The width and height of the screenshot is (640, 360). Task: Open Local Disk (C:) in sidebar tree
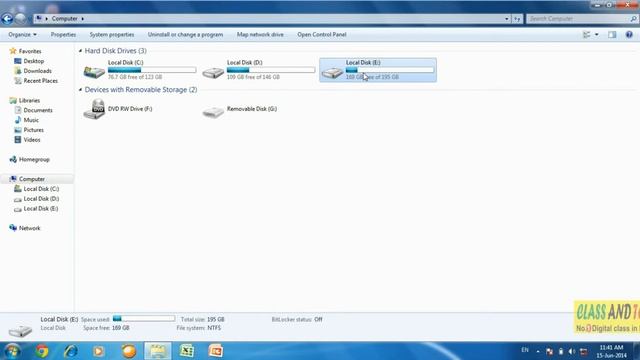pyautogui.click(x=41, y=189)
